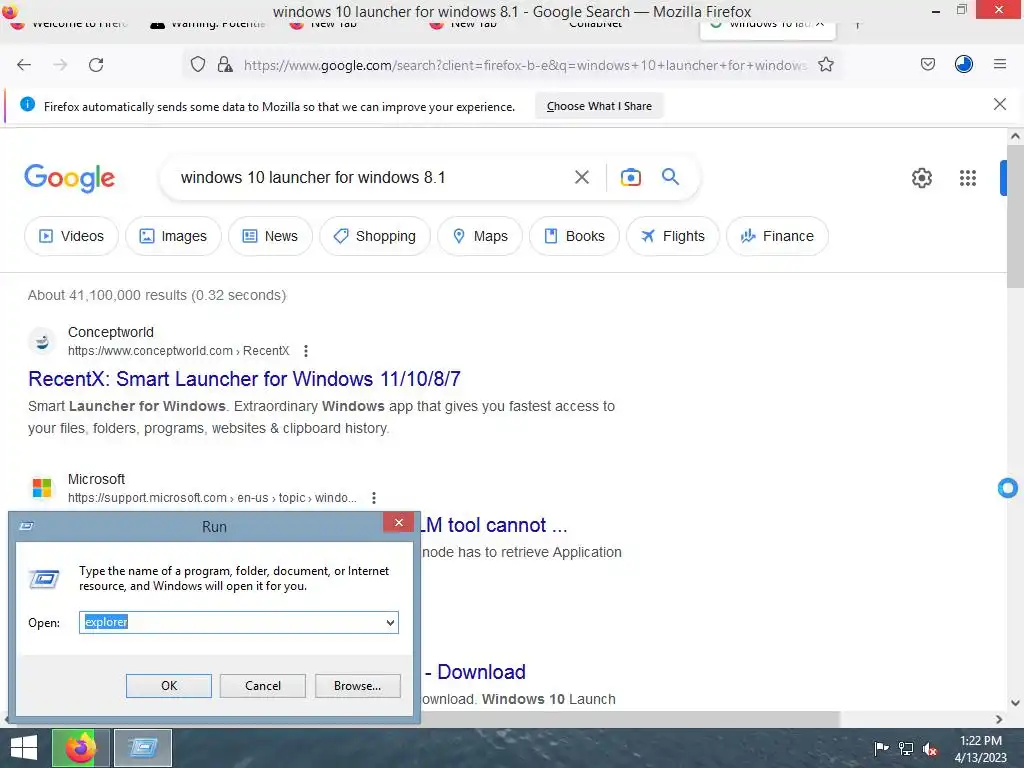This screenshot has height=768, width=1024.
Task: Click the muted volume tray icon
Action: coord(930,748)
